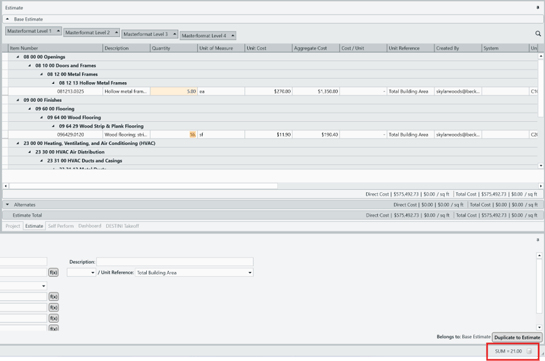Collapse the Base Estimate section arrow
545x361 pixels.
click(7, 19)
